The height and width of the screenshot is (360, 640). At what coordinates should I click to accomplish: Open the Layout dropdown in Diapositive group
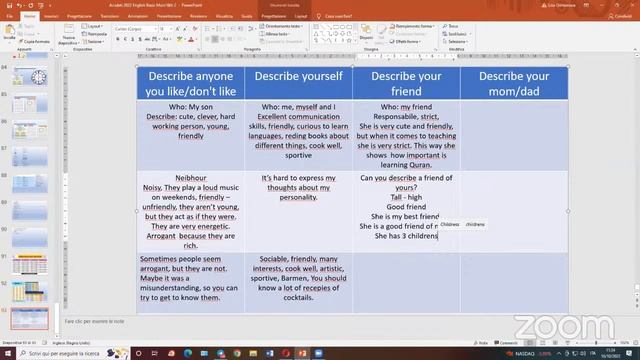(x=92, y=26)
